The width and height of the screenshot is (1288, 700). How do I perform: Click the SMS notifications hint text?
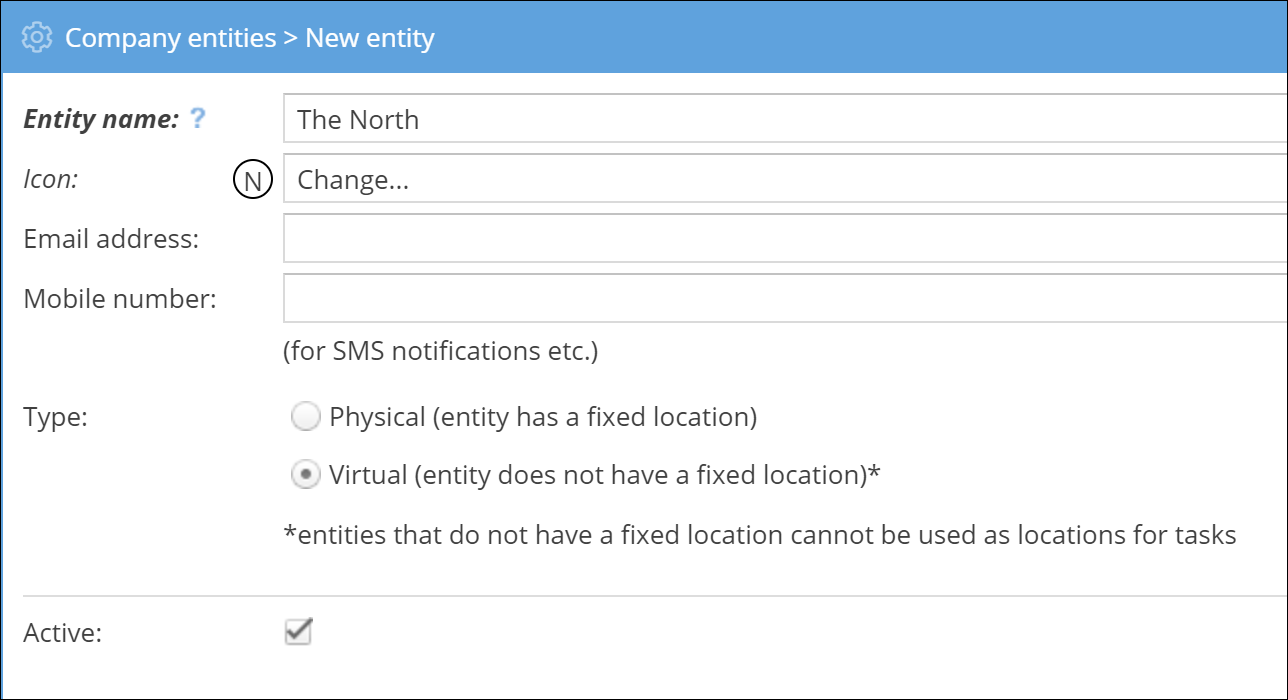coord(441,352)
